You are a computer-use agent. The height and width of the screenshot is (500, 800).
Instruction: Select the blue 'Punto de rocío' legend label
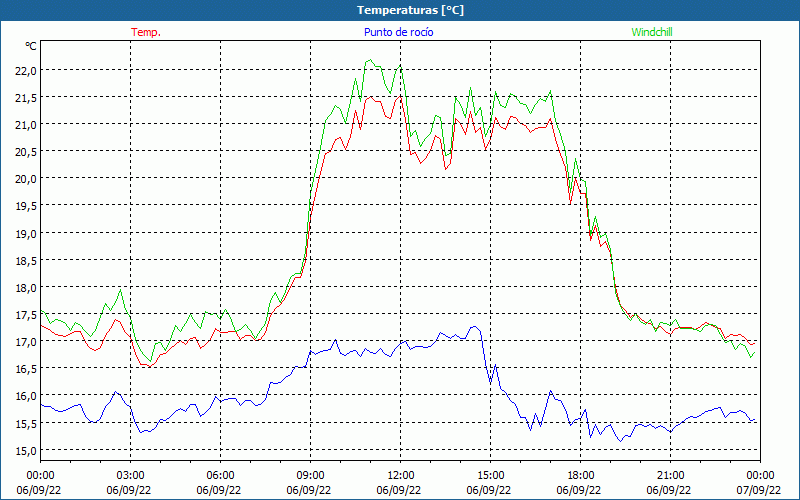(398, 32)
